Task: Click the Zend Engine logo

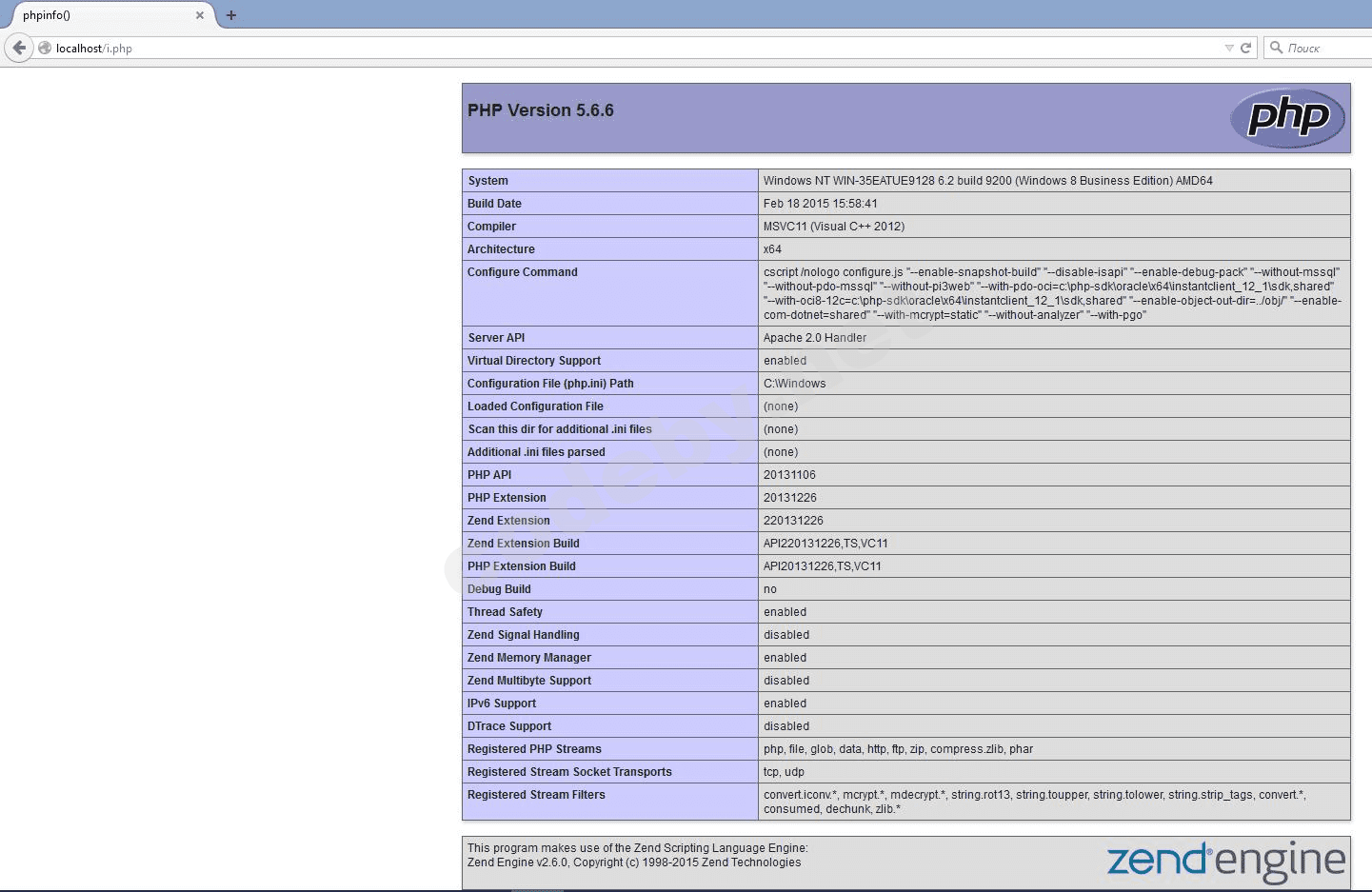Action: (1226, 861)
